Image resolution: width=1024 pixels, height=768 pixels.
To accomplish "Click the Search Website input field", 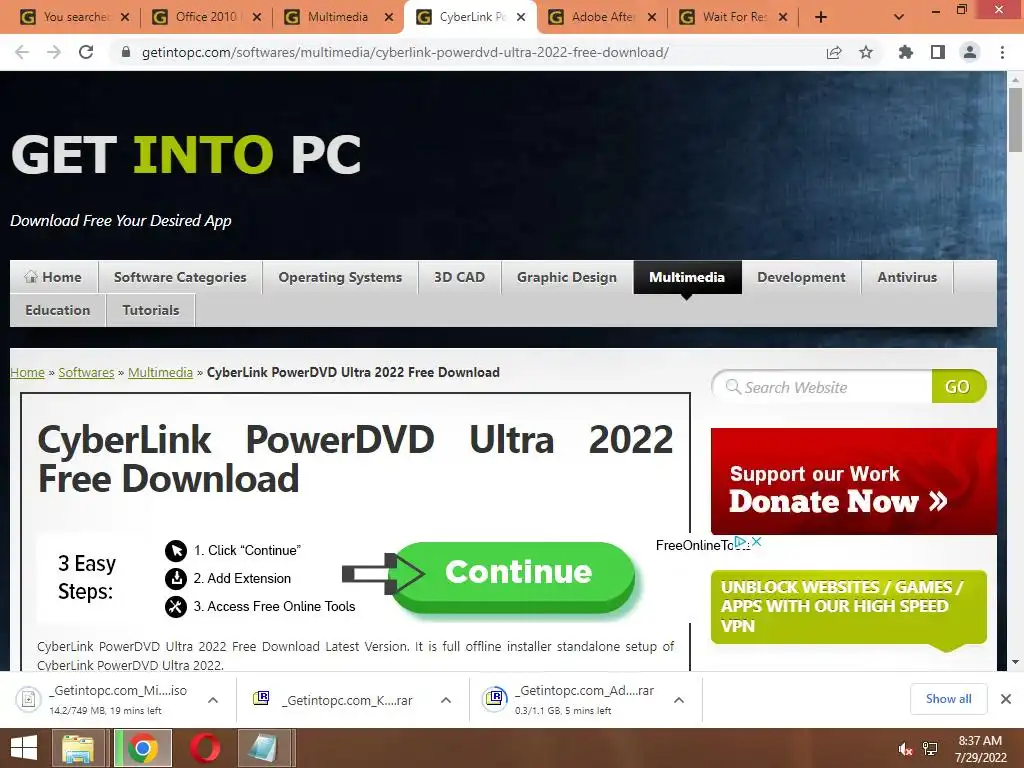I will (x=823, y=387).
